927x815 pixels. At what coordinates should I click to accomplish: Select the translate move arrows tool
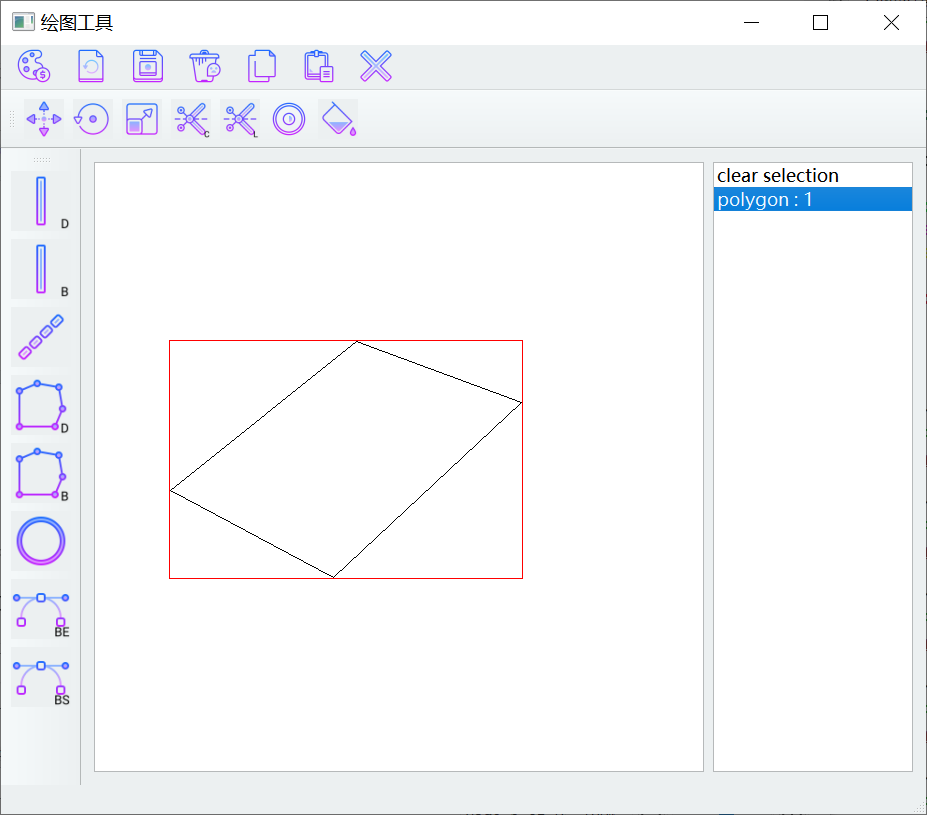[44, 119]
